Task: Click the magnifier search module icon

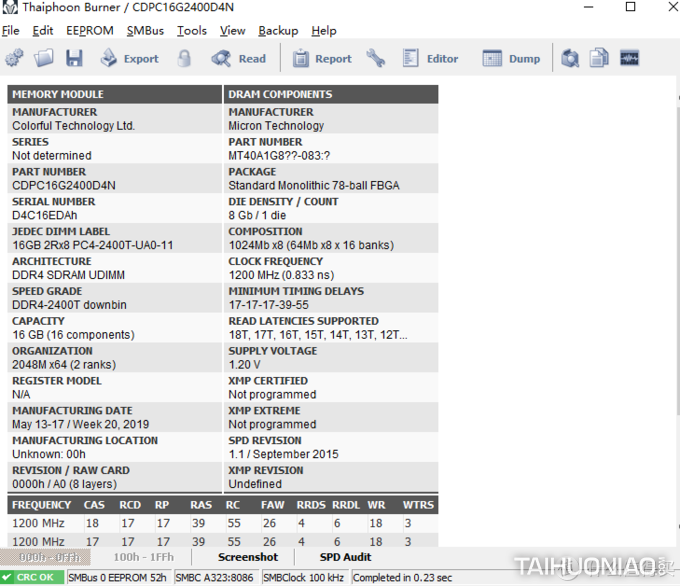Action: click(570, 58)
